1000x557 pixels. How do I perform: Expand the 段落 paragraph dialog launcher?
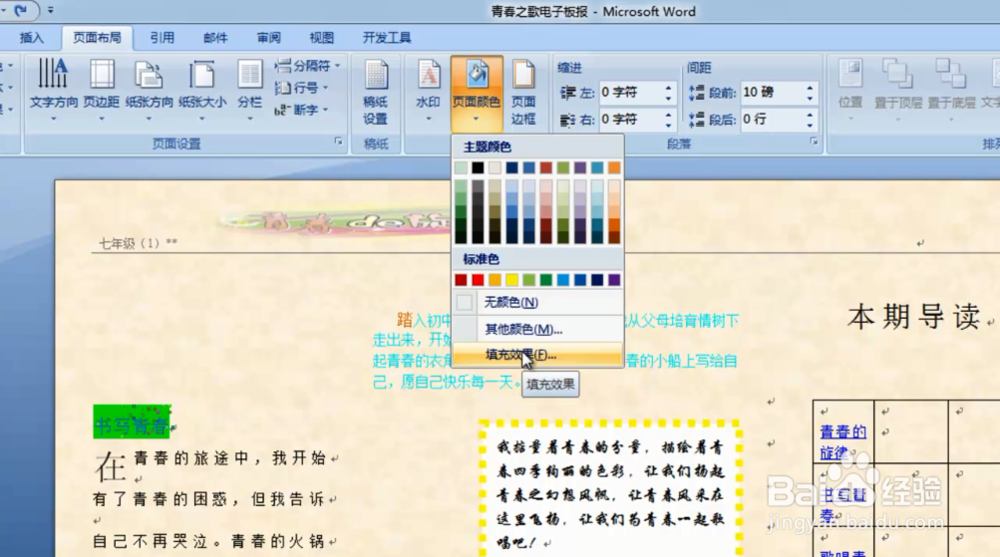point(814,142)
